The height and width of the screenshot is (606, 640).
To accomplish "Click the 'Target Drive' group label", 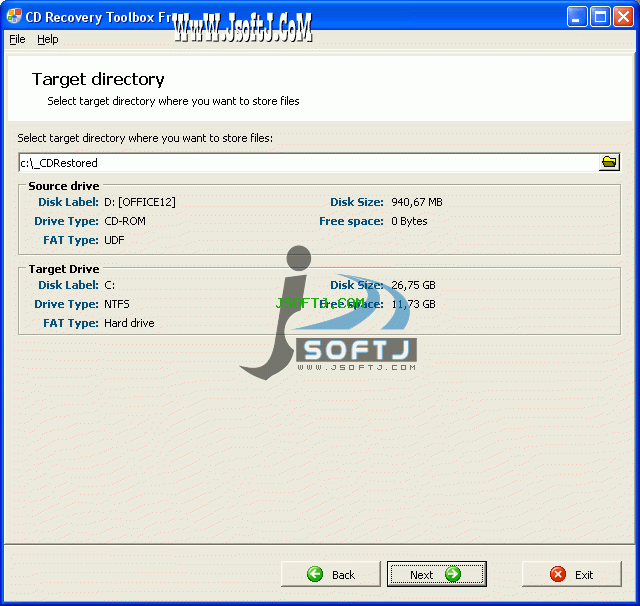I will 64,269.
